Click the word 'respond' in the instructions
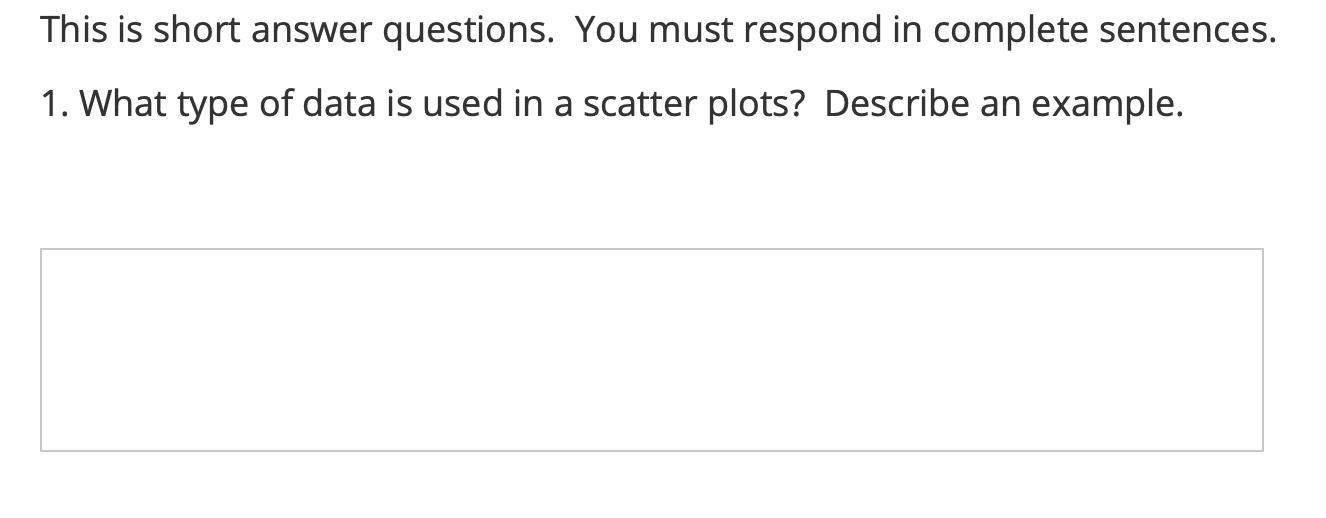The image size is (1326, 518). pos(812,30)
